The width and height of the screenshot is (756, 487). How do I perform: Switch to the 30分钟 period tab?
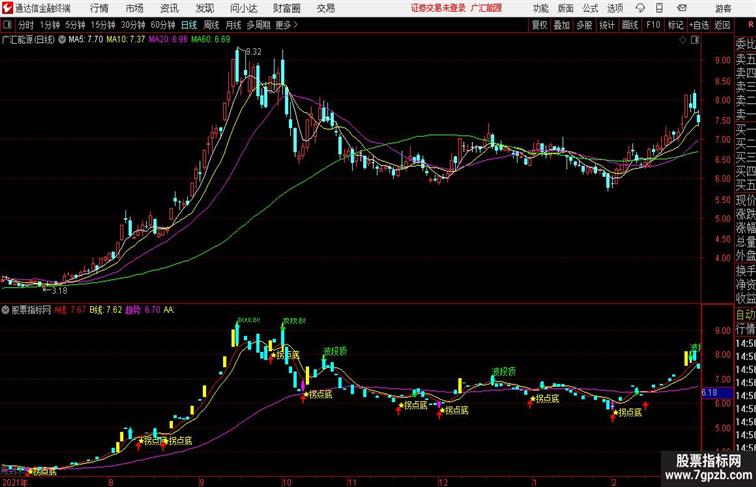pos(133,25)
